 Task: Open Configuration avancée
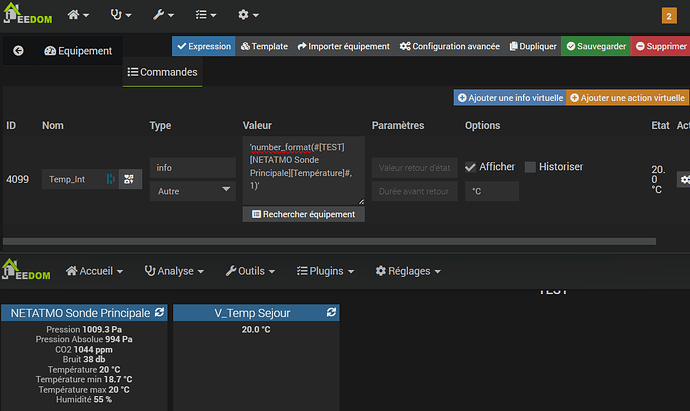tap(450, 46)
